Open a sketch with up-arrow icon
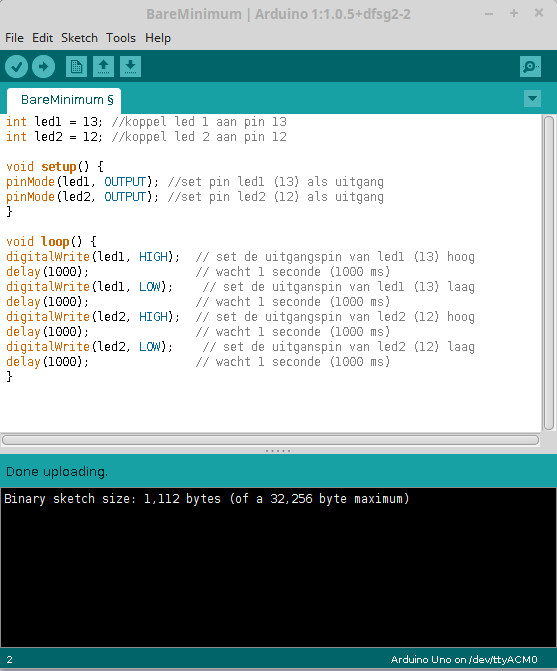This screenshot has height=671, width=557. (x=103, y=67)
